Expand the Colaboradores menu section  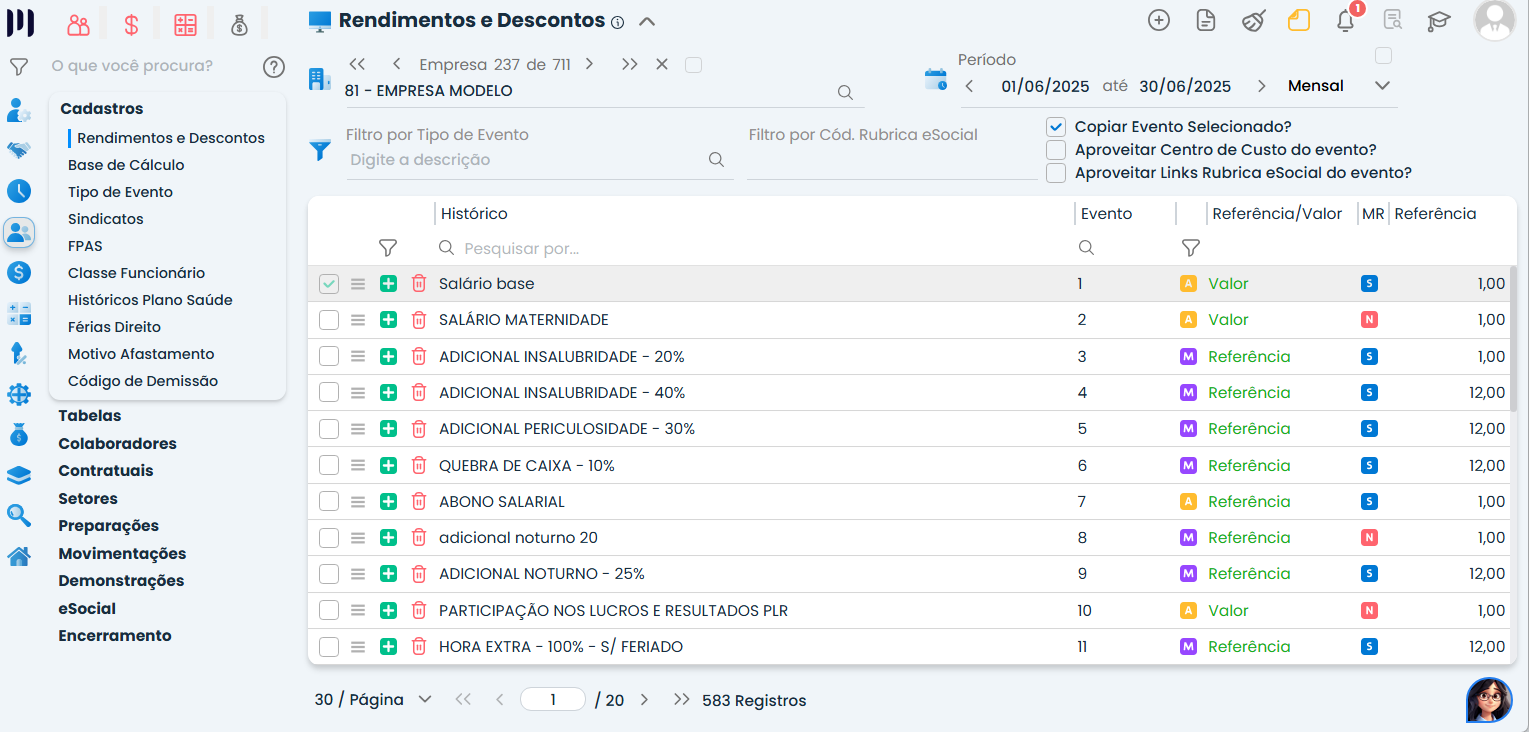click(117, 443)
